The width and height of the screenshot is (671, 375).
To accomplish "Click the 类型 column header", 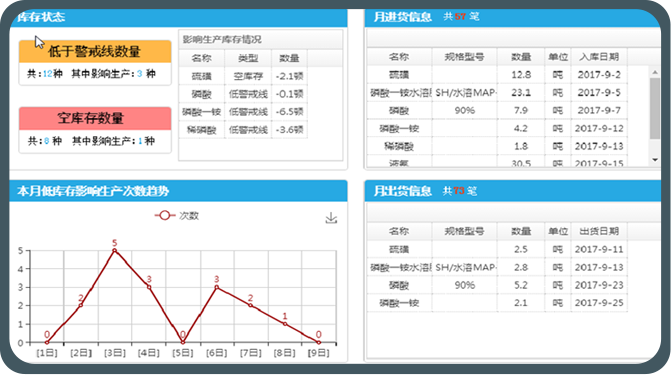I will pos(248,58).
